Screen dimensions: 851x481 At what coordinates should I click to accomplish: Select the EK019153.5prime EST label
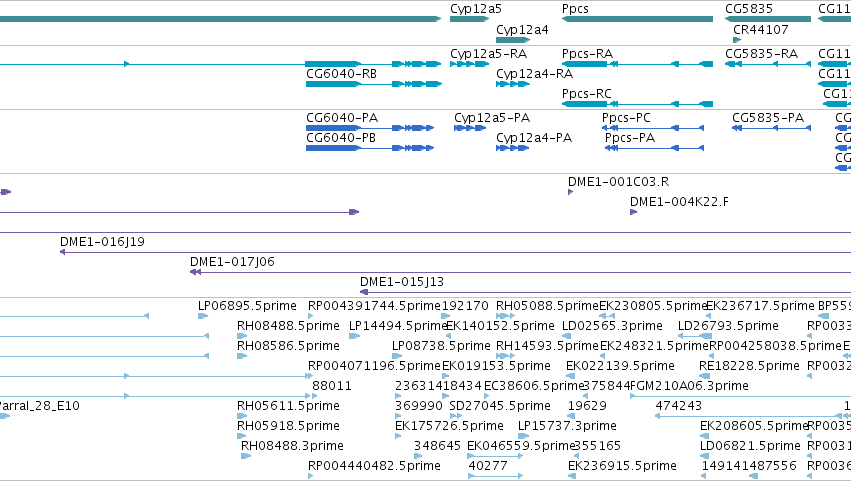(496, 366)
